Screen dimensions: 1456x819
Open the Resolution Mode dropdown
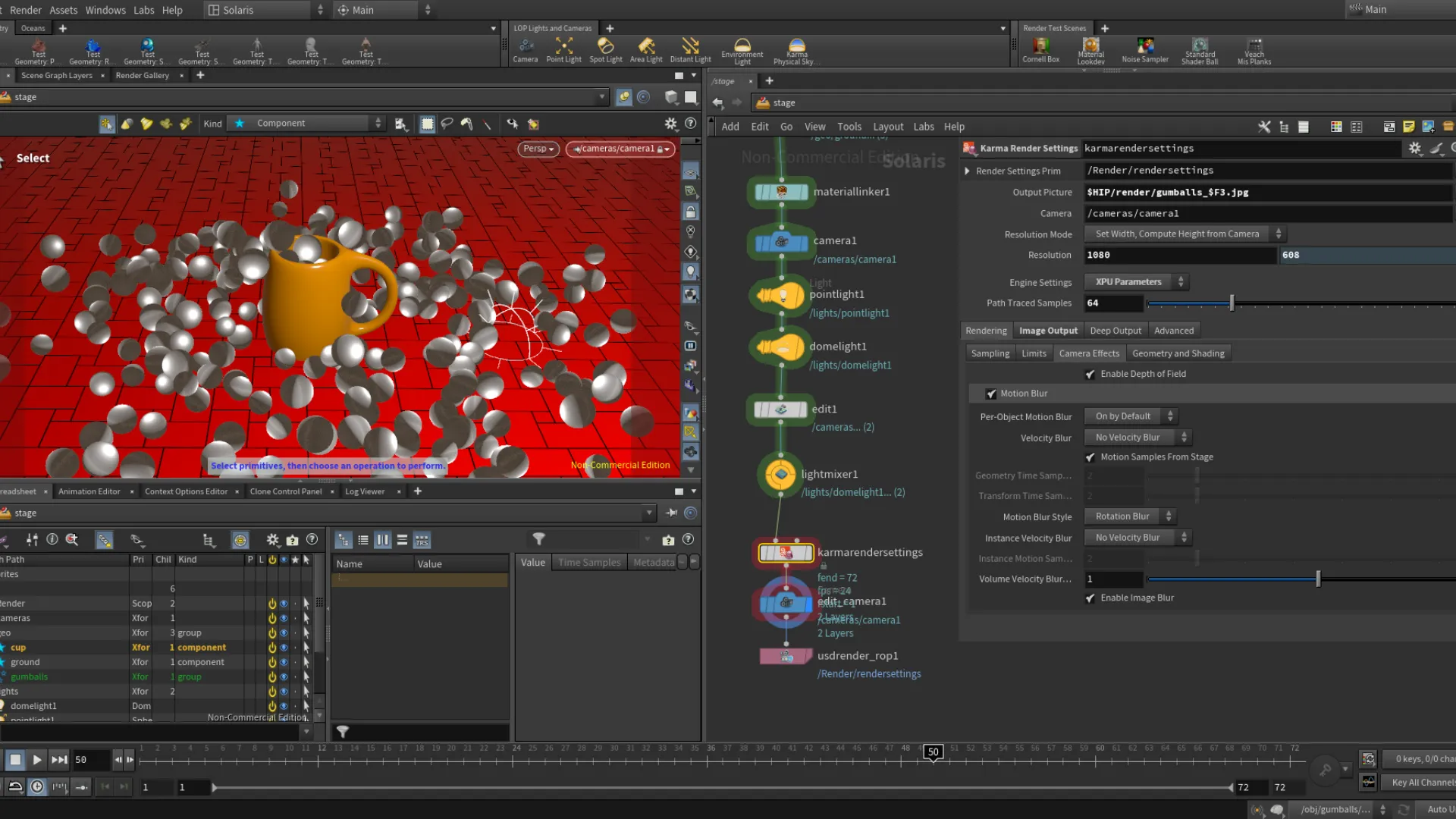1183,234
